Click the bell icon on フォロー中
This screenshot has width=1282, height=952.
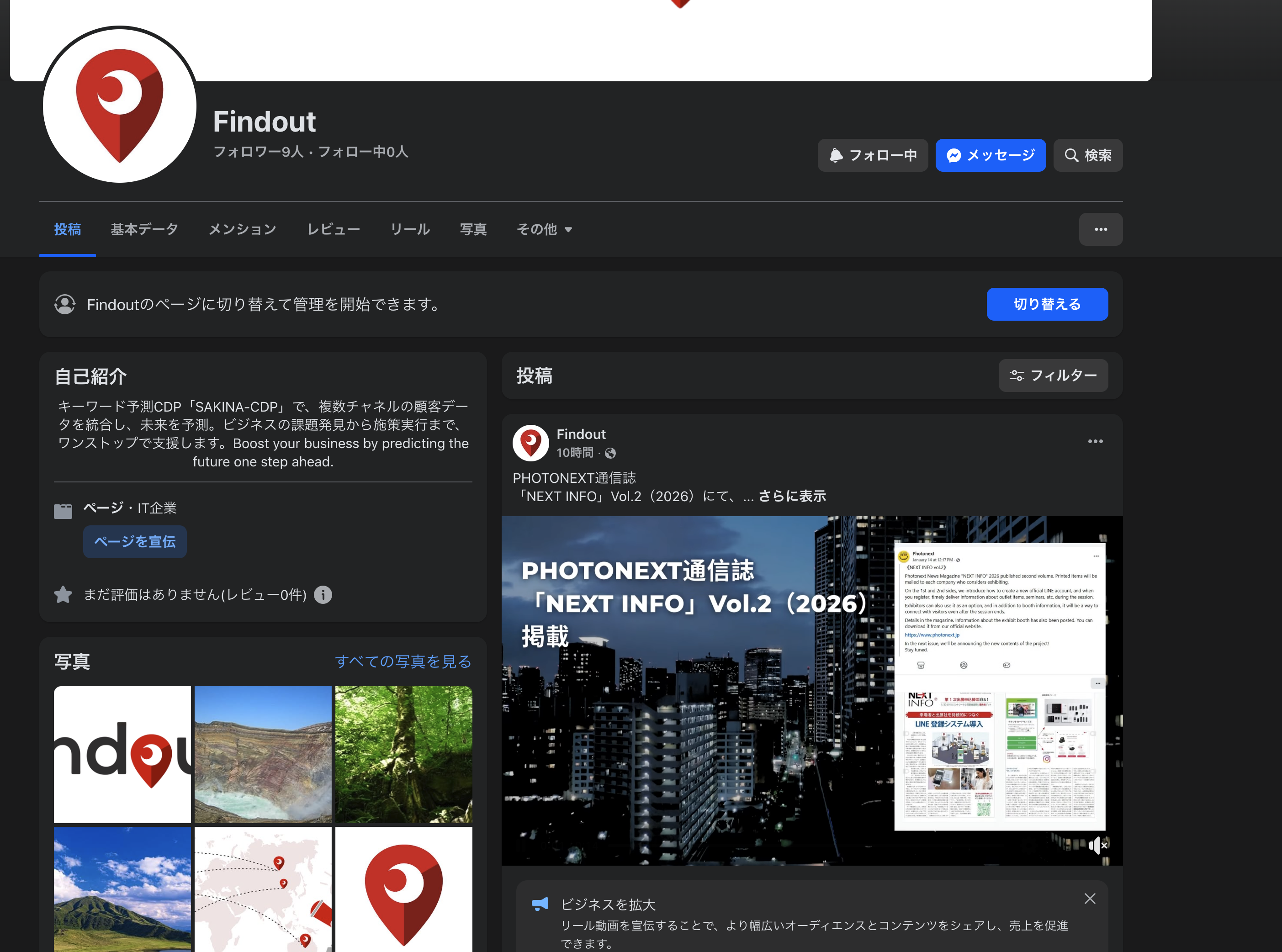coord(837,155)
